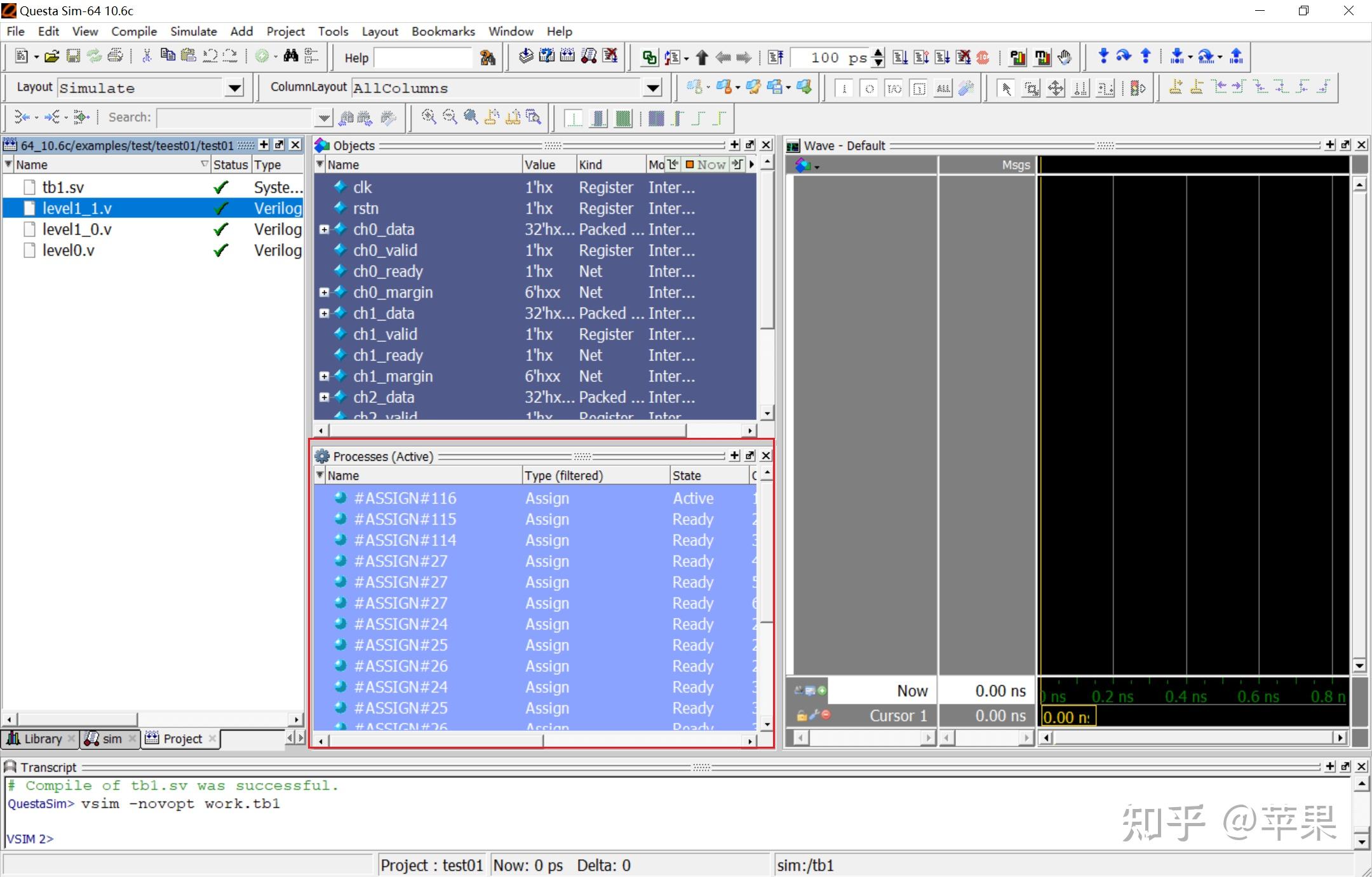This screenshot has width=1372, height=877.
Task: Select the tb1.sv file in project
Action: pyautogui.click(x=63, y=187)
